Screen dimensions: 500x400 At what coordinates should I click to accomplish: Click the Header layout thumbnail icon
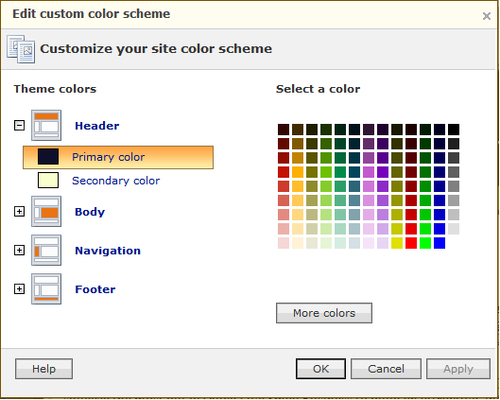(x=46, y=125)
